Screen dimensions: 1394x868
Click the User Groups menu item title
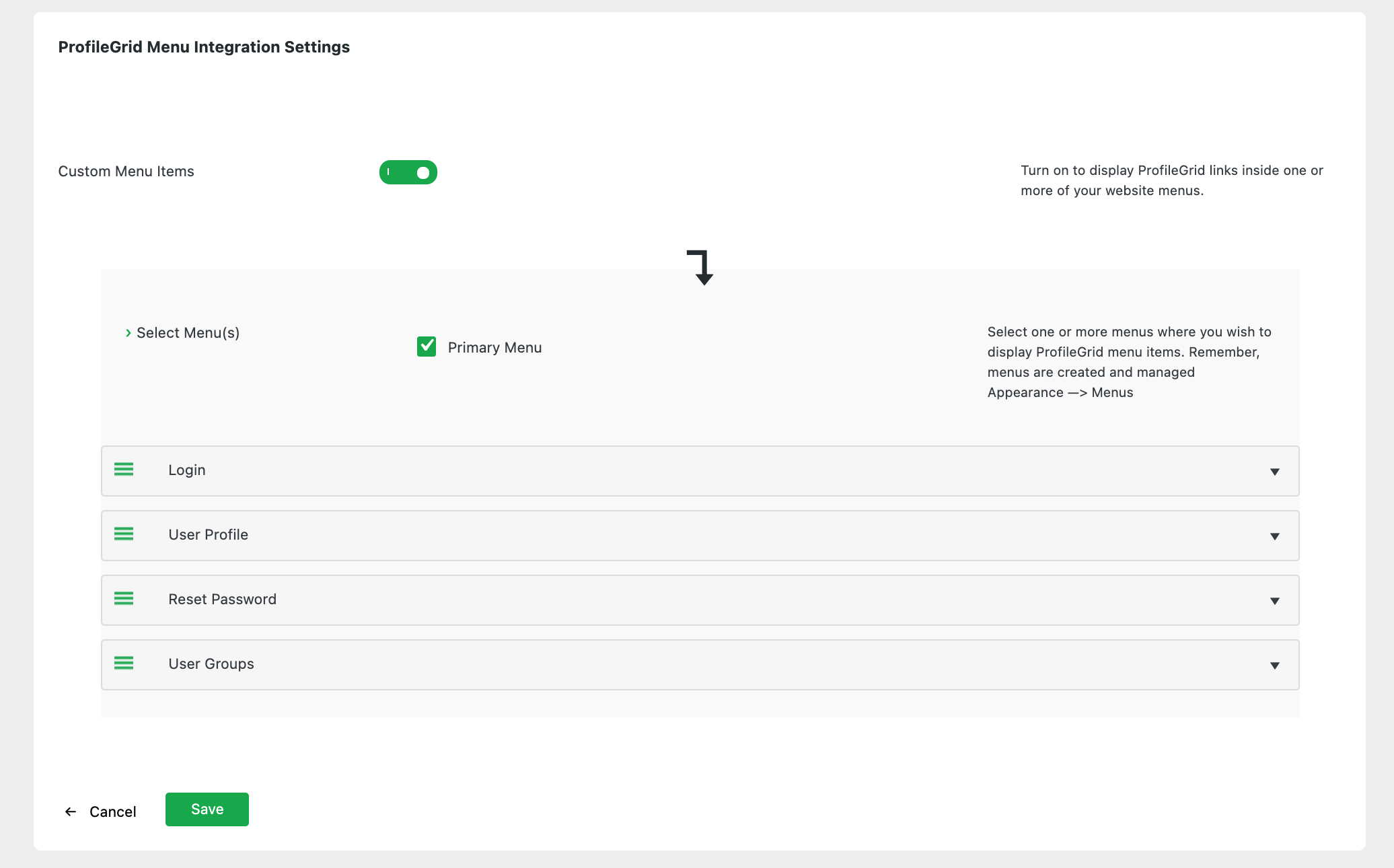tap(211, 664)
